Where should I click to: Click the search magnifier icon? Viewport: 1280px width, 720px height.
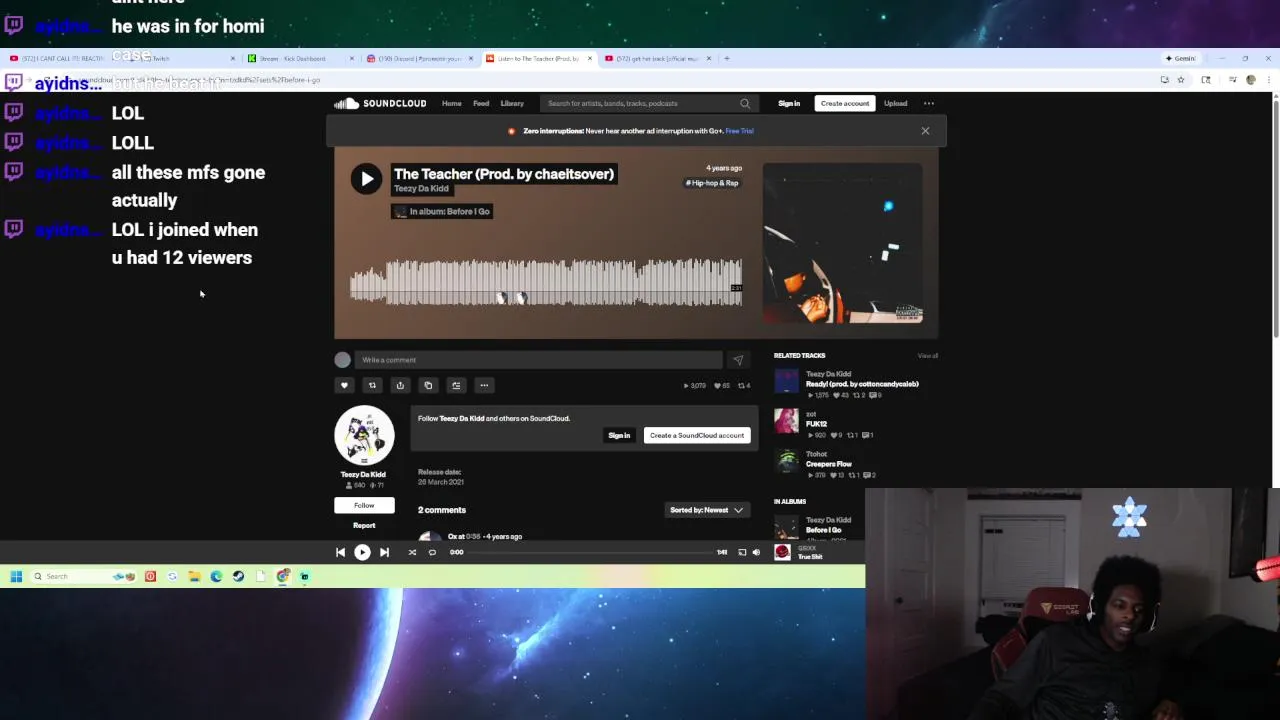(745, 103)
